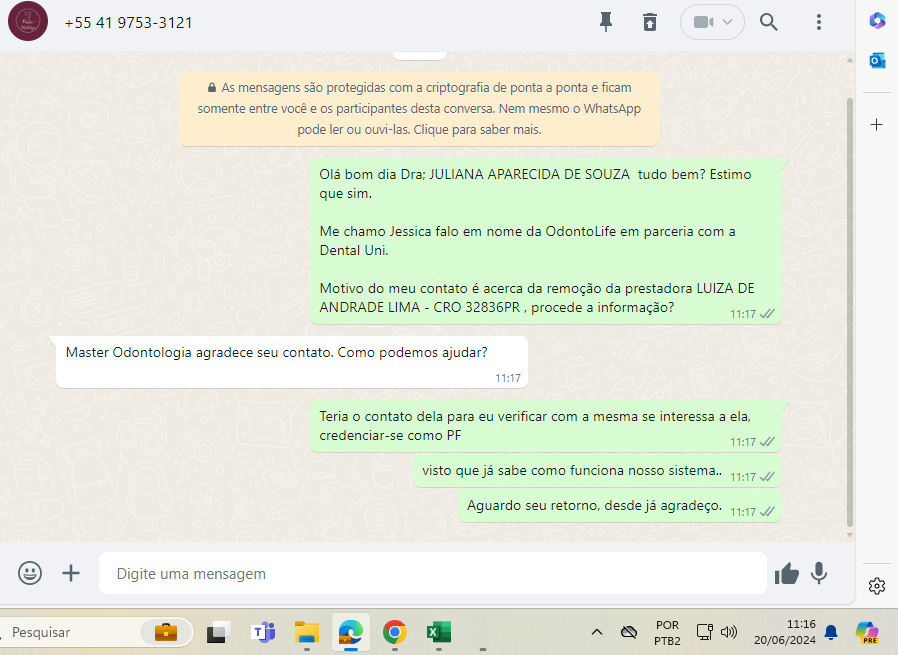Send thumbs-up like icon
The image size is (898, 655).
click(x=786, y=573)
